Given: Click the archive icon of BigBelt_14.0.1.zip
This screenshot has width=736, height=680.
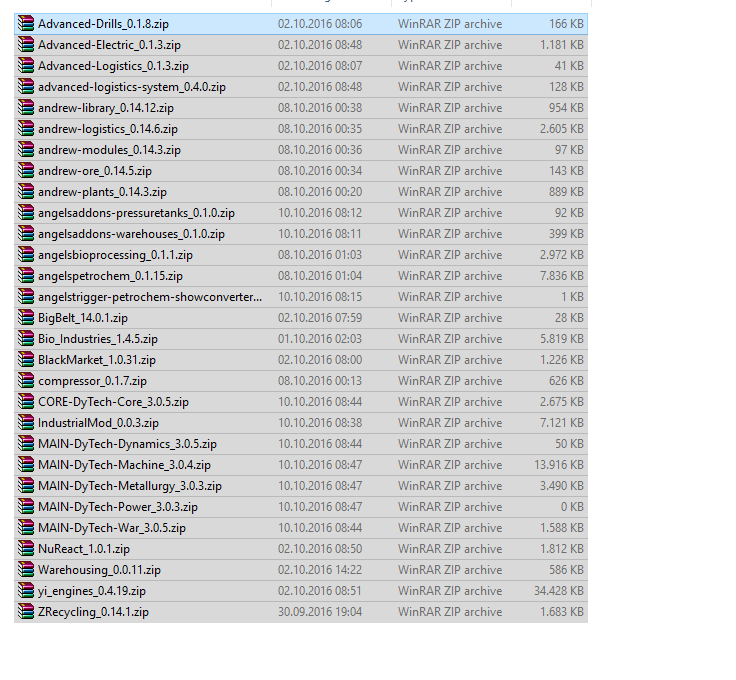Looking at the screenshot, I should (x=26, y=318).
